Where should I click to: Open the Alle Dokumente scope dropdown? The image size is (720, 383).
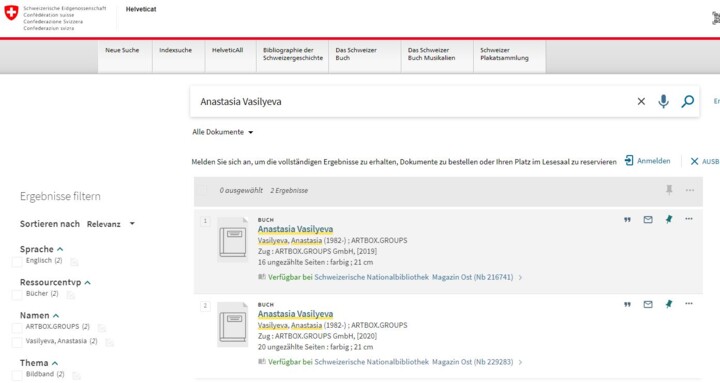tap(223, 132)
